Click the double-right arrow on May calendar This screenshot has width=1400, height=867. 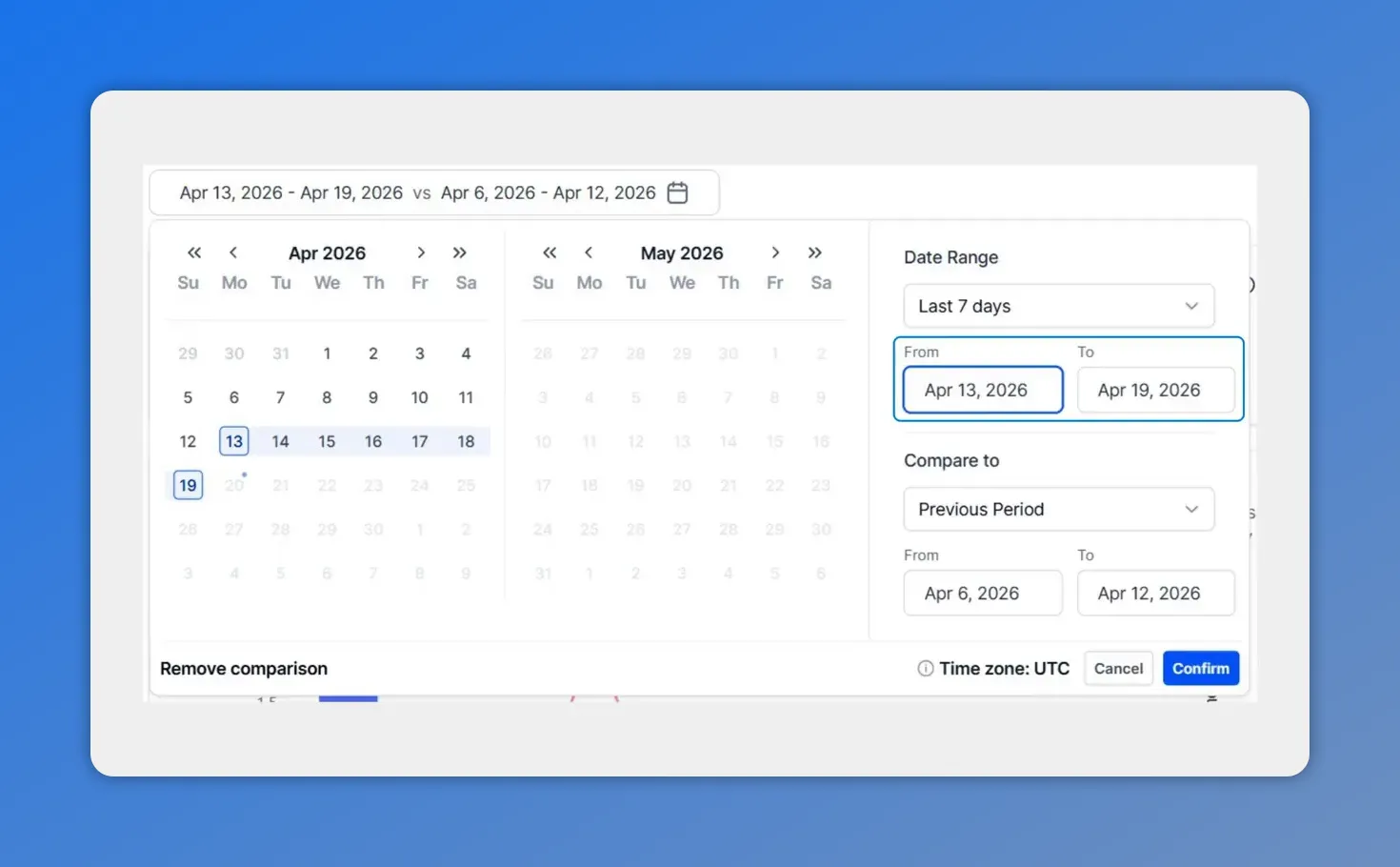click(815, 252)
